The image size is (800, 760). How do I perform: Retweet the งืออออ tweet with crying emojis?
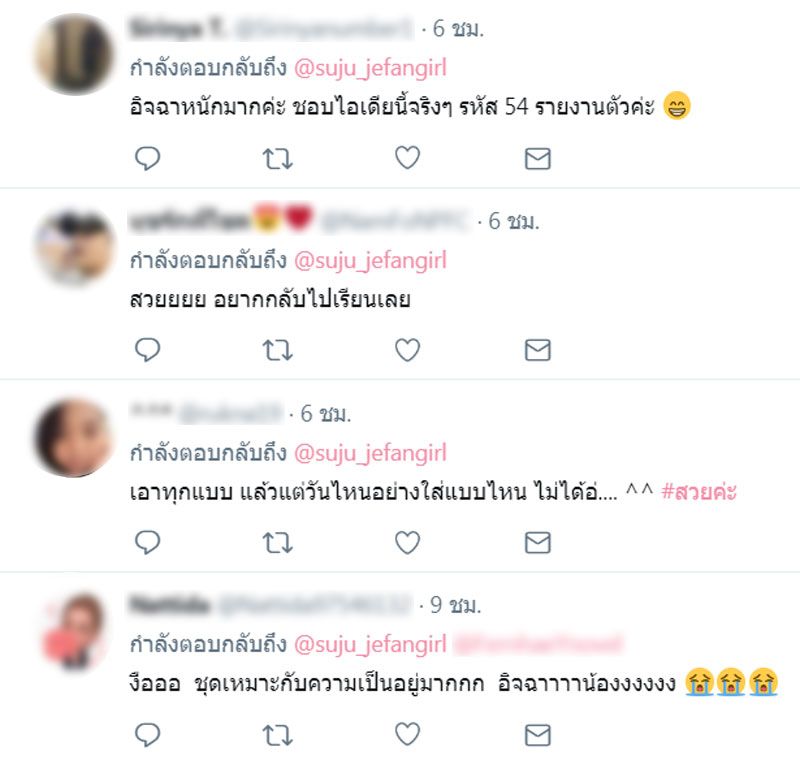click(278, 735)
